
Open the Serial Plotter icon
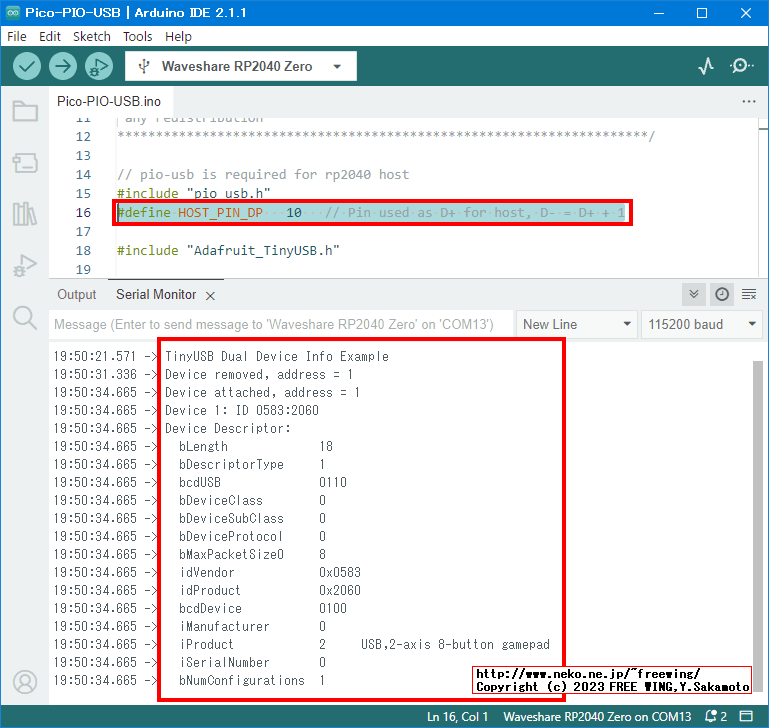pos(706,66)
